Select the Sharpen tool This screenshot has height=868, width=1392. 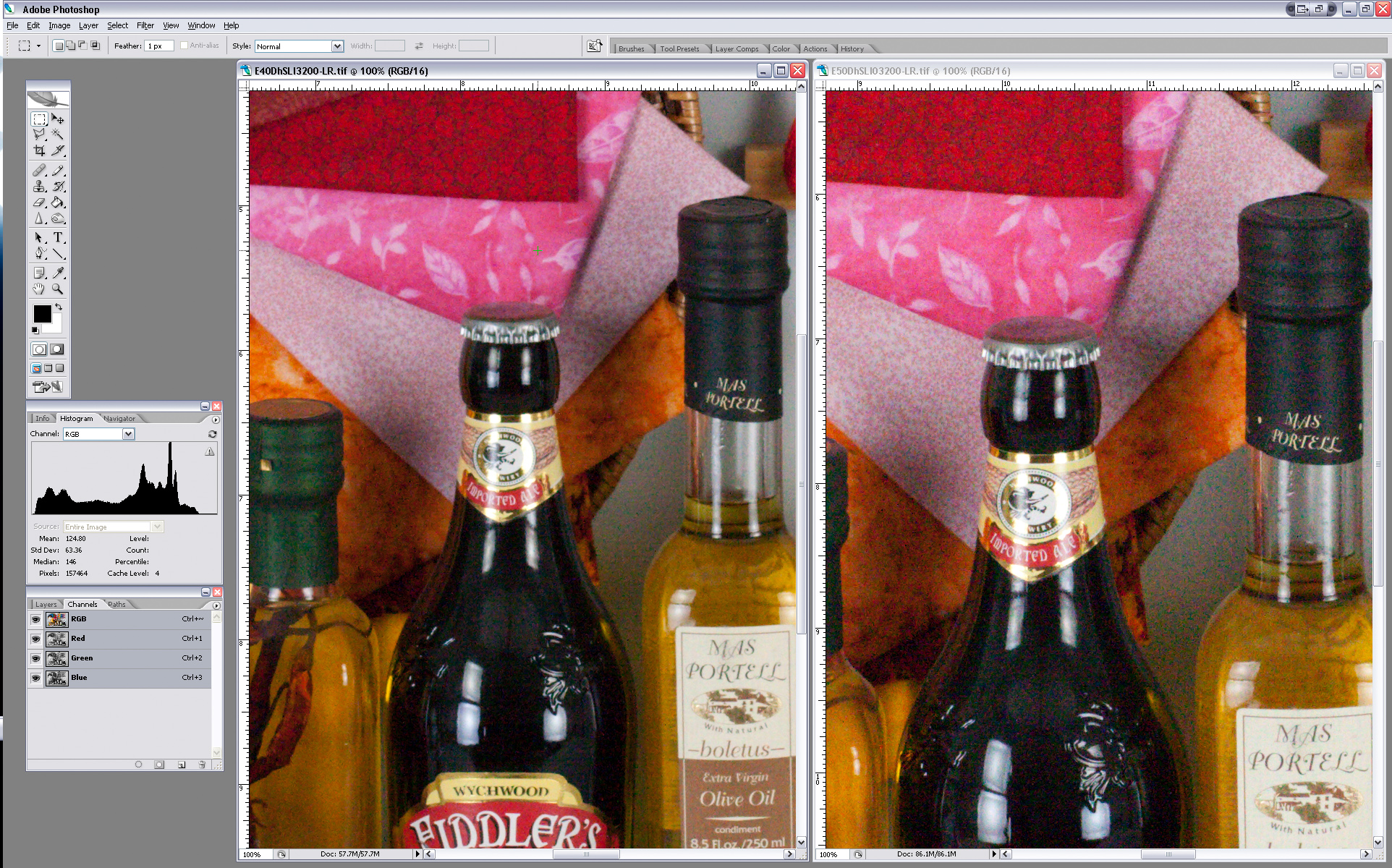40,218
